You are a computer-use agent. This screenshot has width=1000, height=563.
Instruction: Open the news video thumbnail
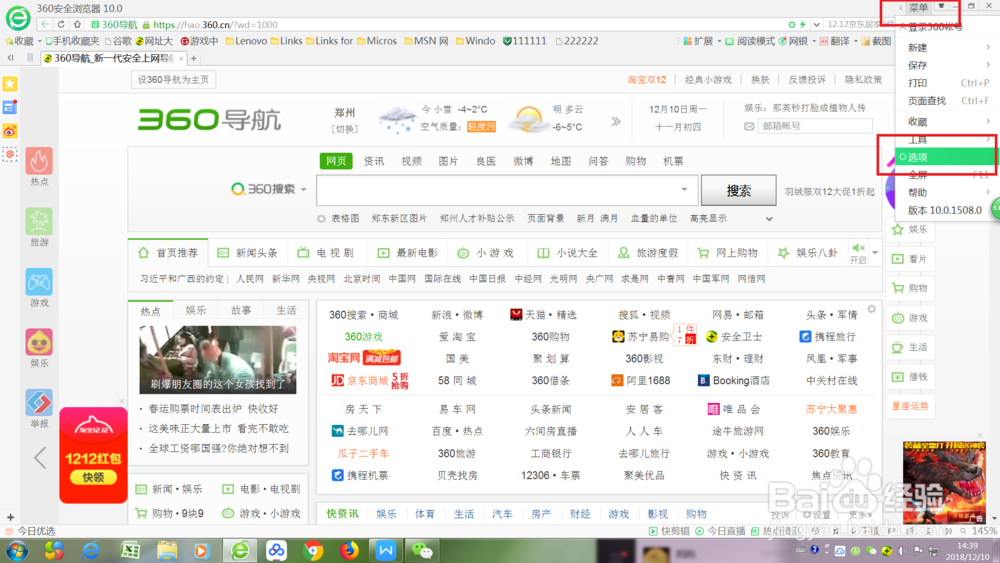pos(218,360)
